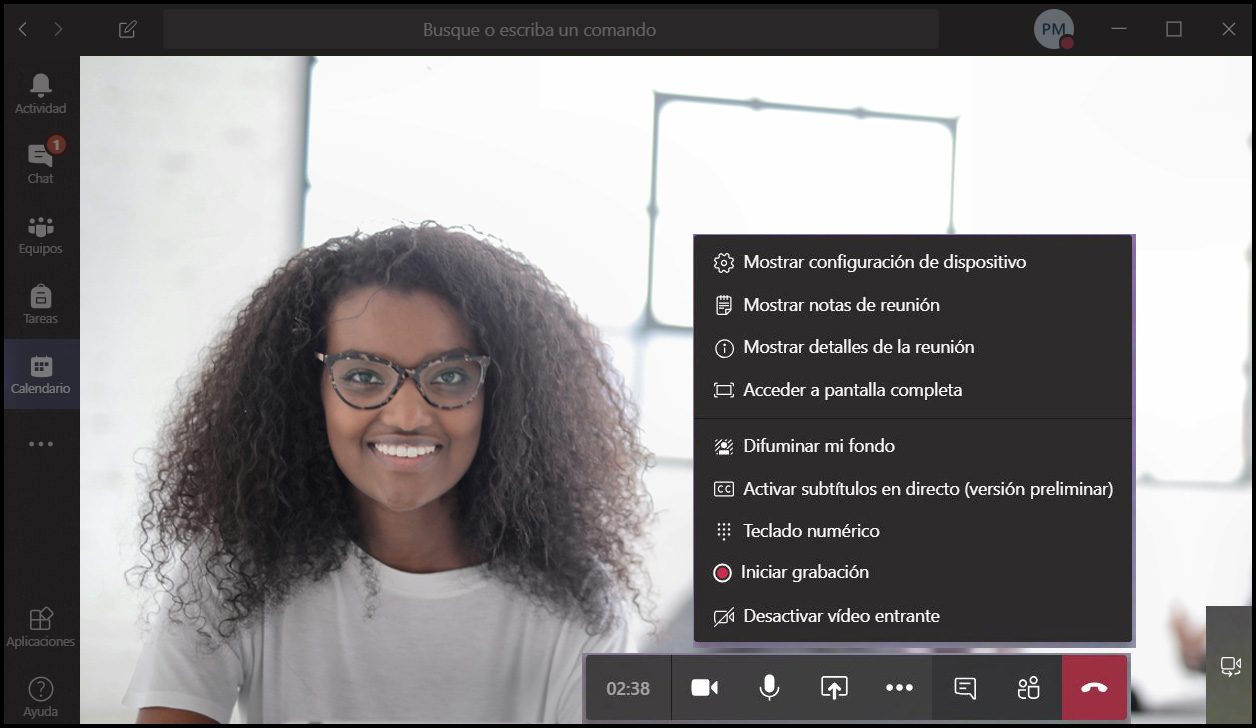This screenshot has width=1256, height=728.
Task: Open the Equipos teams section
Action: [x=40, y=233]
